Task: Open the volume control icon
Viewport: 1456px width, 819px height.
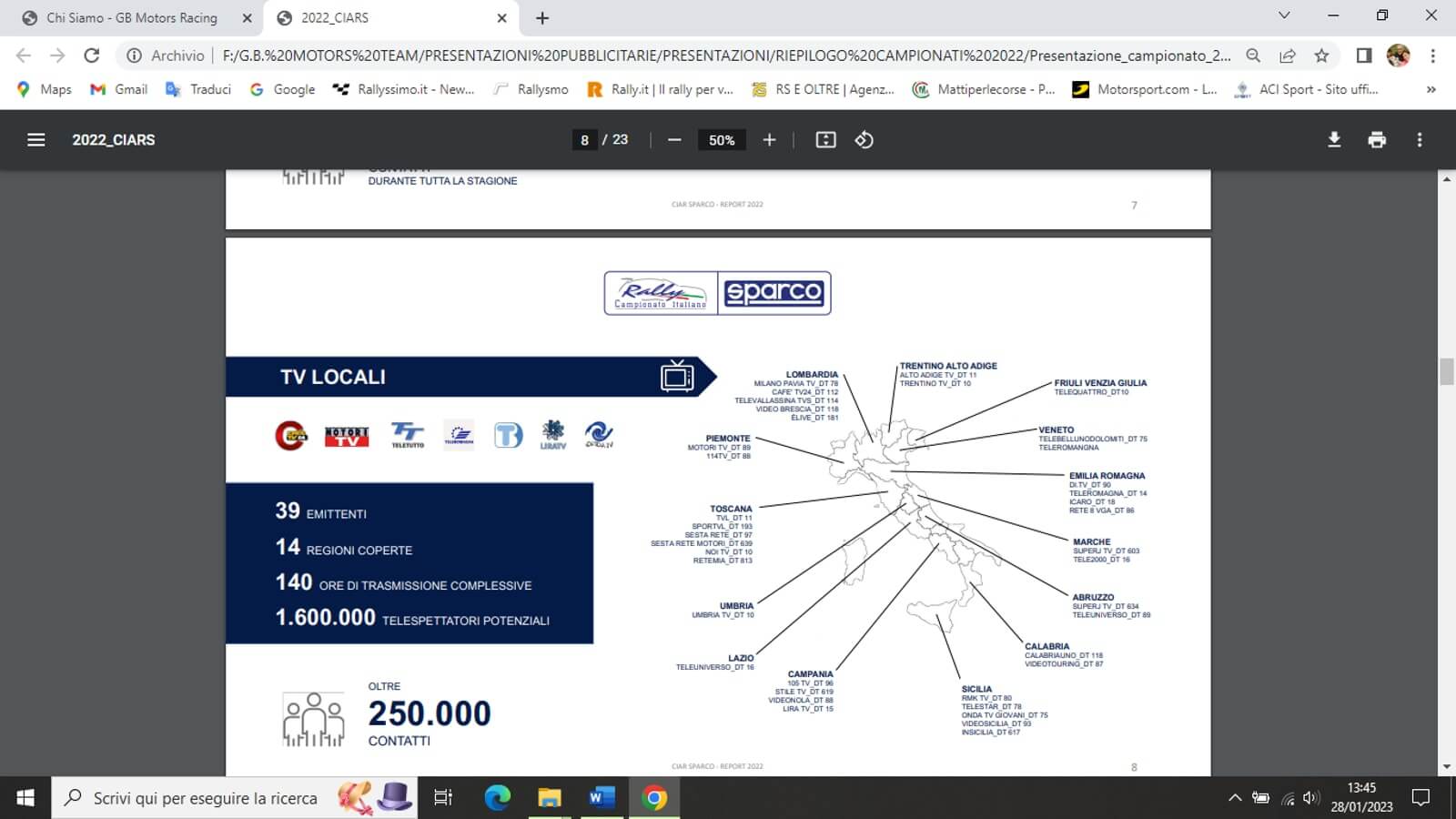Action: tap(1311, 798)
